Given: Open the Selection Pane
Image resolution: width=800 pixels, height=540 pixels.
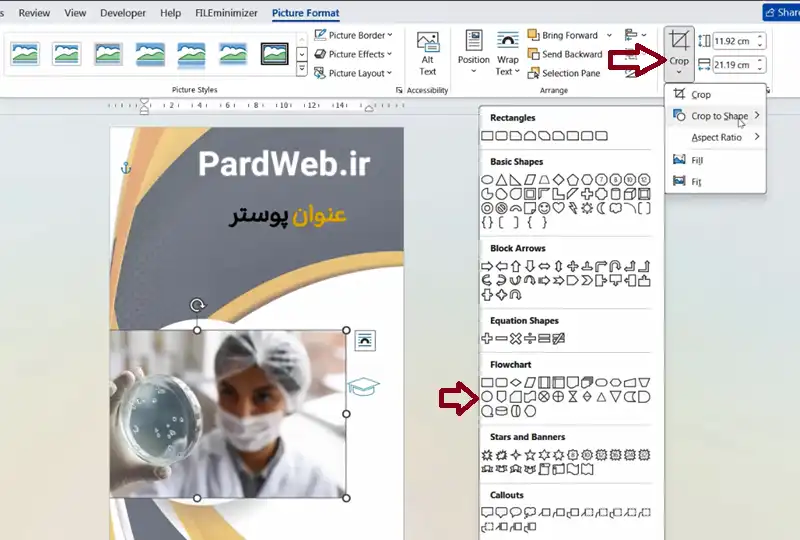Looking at the screenshot, I should [x=564, y=73].
